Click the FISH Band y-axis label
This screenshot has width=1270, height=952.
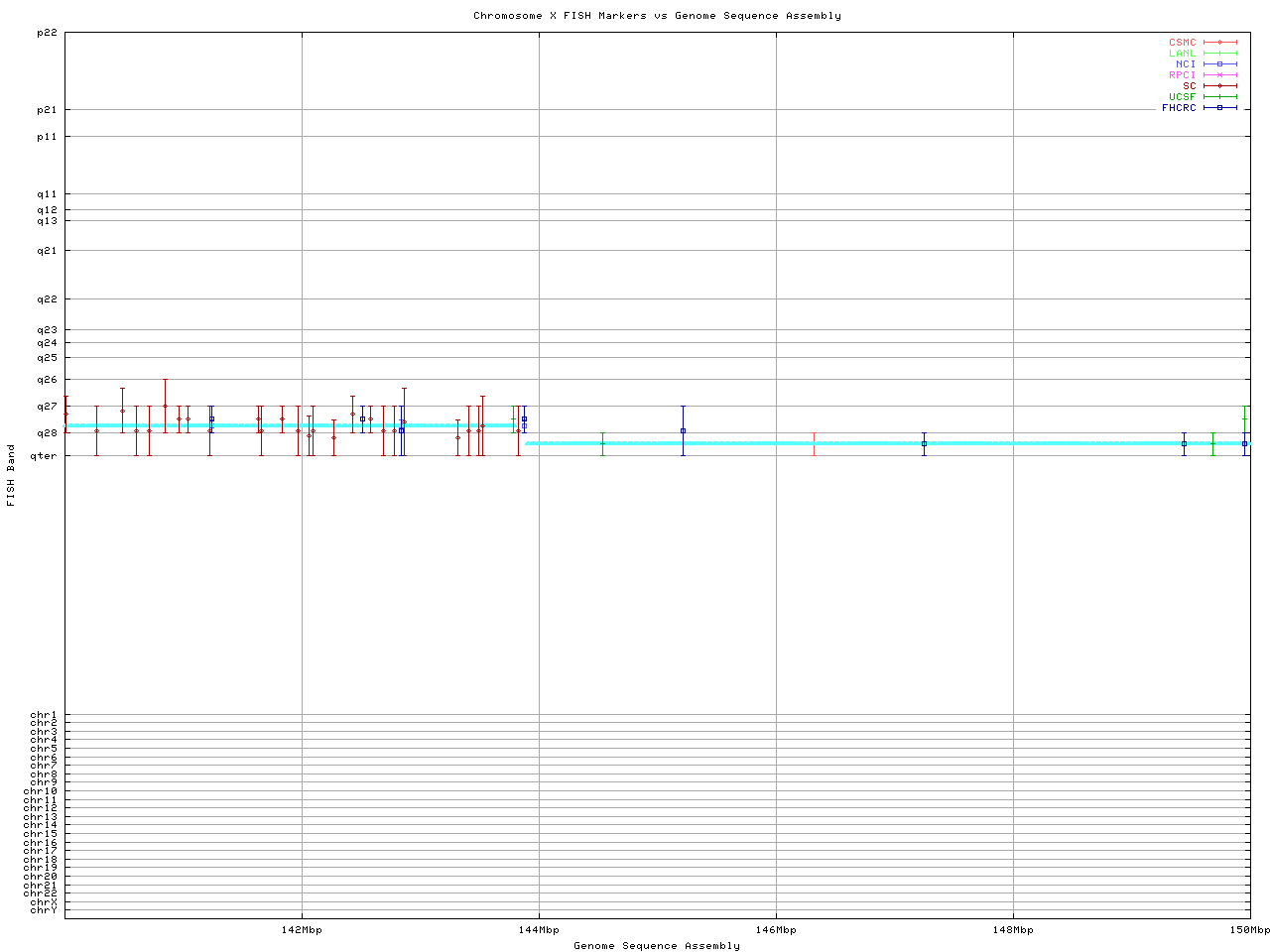tap(11, 475)
